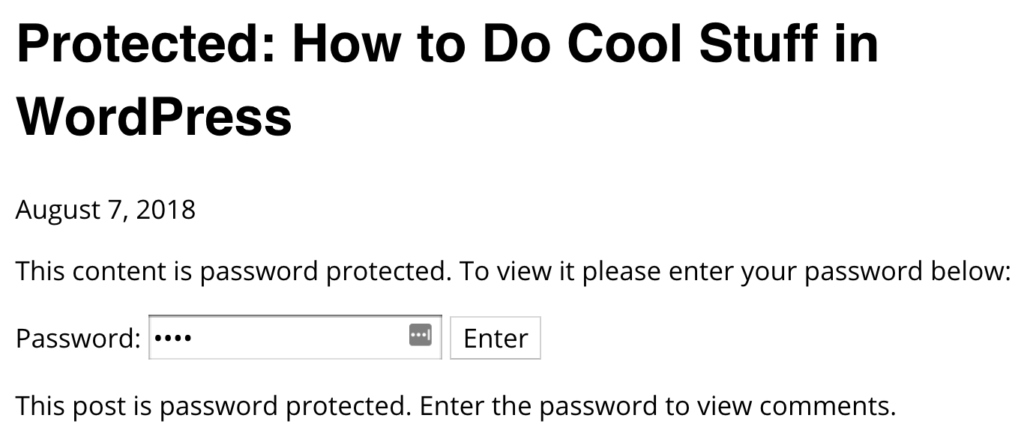This screenshot has height=439, width=1024.
Task: Click the "Password:" field label
Action: [78, 338]
